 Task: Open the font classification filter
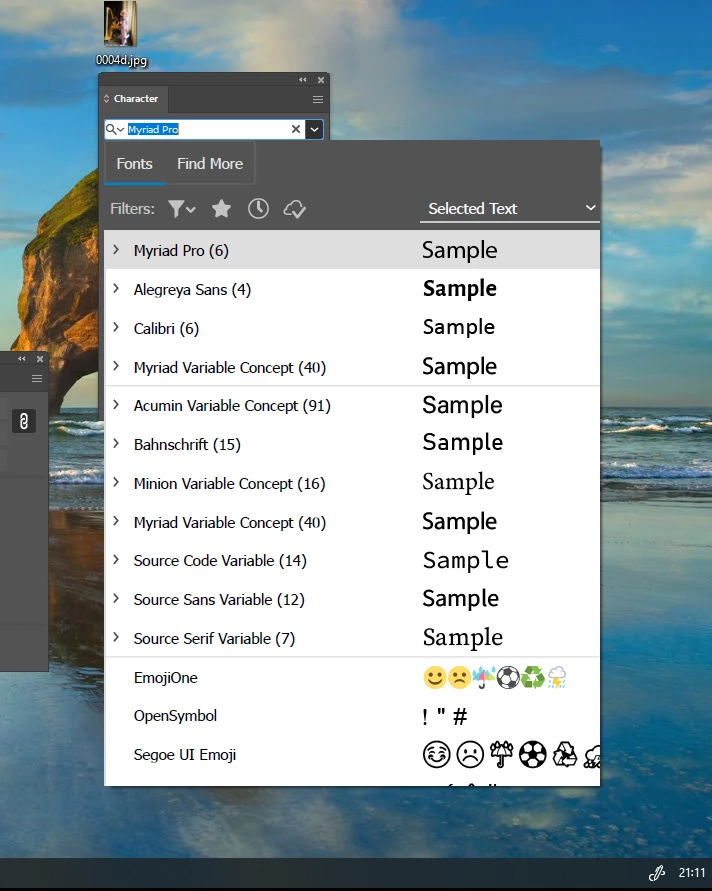pos(182,209)
